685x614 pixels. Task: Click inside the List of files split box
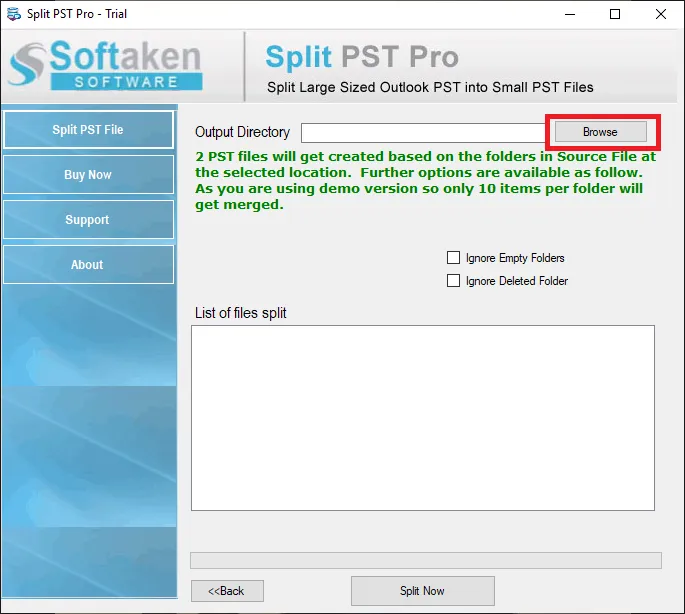point(423,418)
